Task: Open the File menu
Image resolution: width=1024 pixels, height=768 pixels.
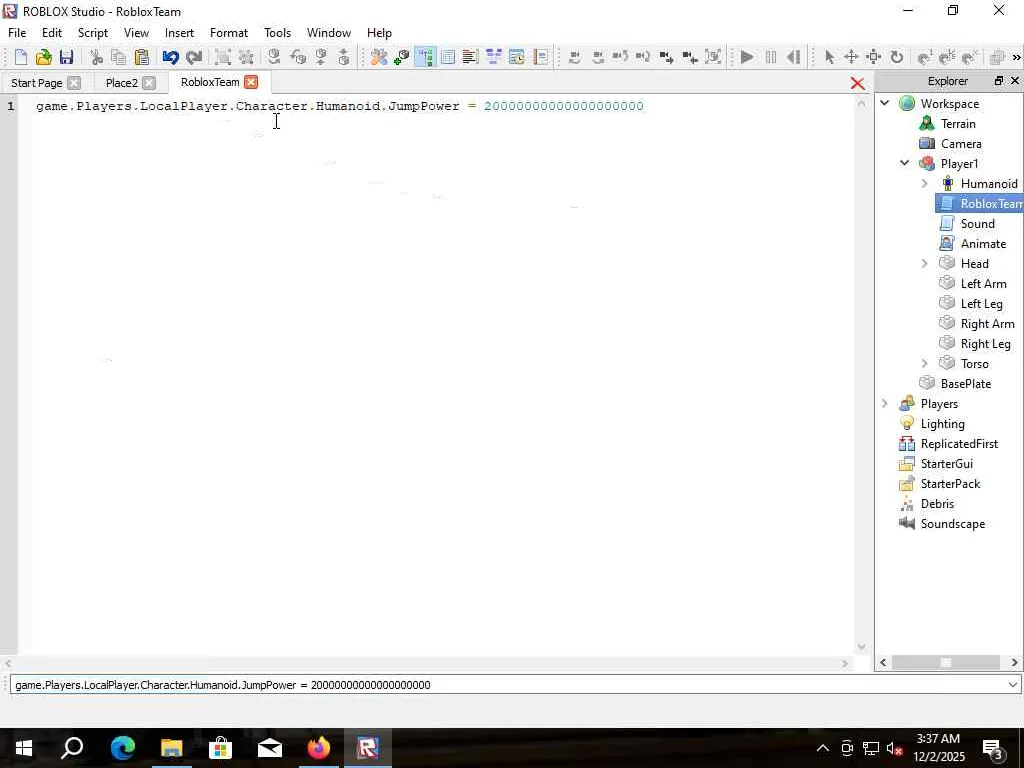Action: pyautogui.click(x=17, y=33)
